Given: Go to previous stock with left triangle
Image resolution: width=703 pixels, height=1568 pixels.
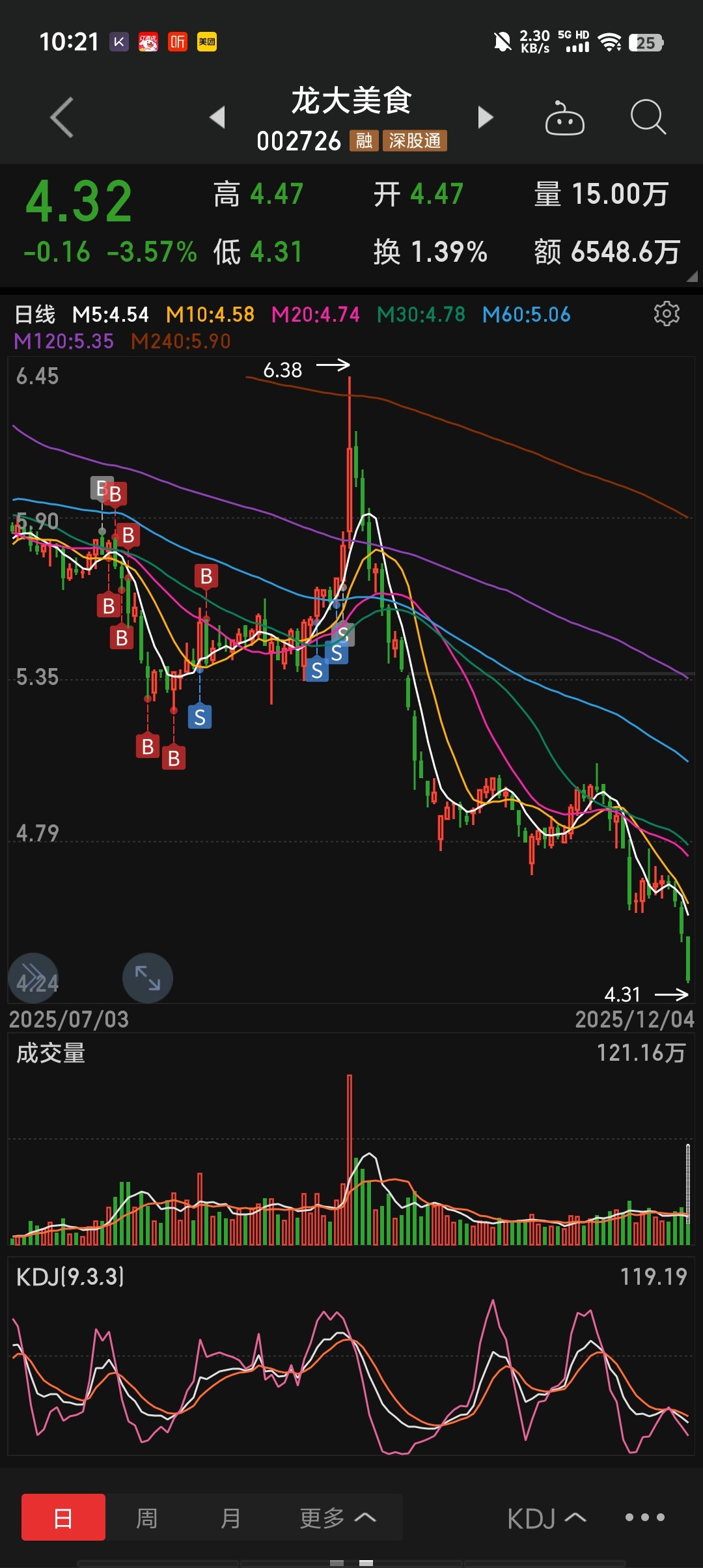Looking at the screenshot, I should [217, 117].
